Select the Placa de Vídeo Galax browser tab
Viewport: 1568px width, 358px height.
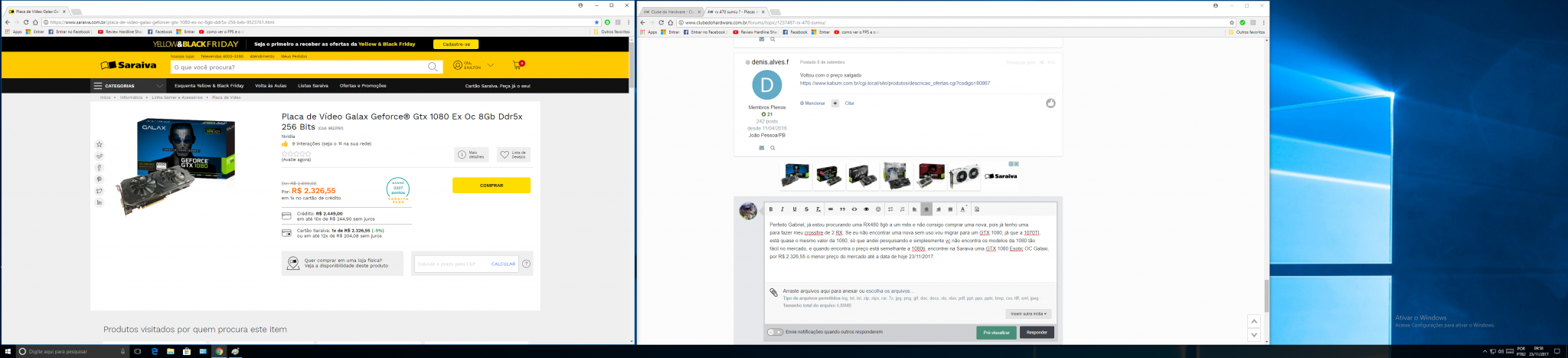tap(37, 11)
